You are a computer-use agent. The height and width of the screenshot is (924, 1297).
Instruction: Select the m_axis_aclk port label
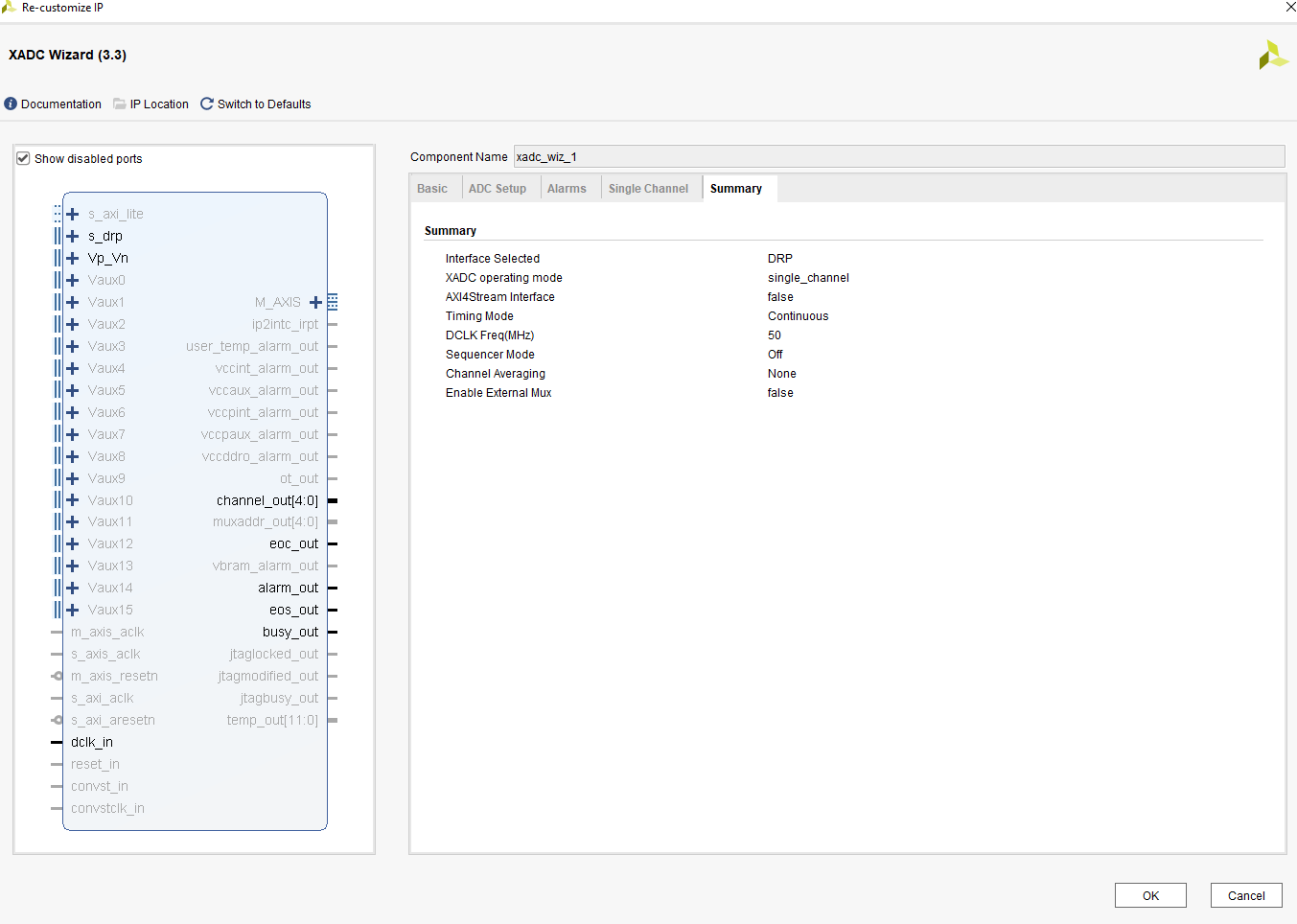coord(107,632)
